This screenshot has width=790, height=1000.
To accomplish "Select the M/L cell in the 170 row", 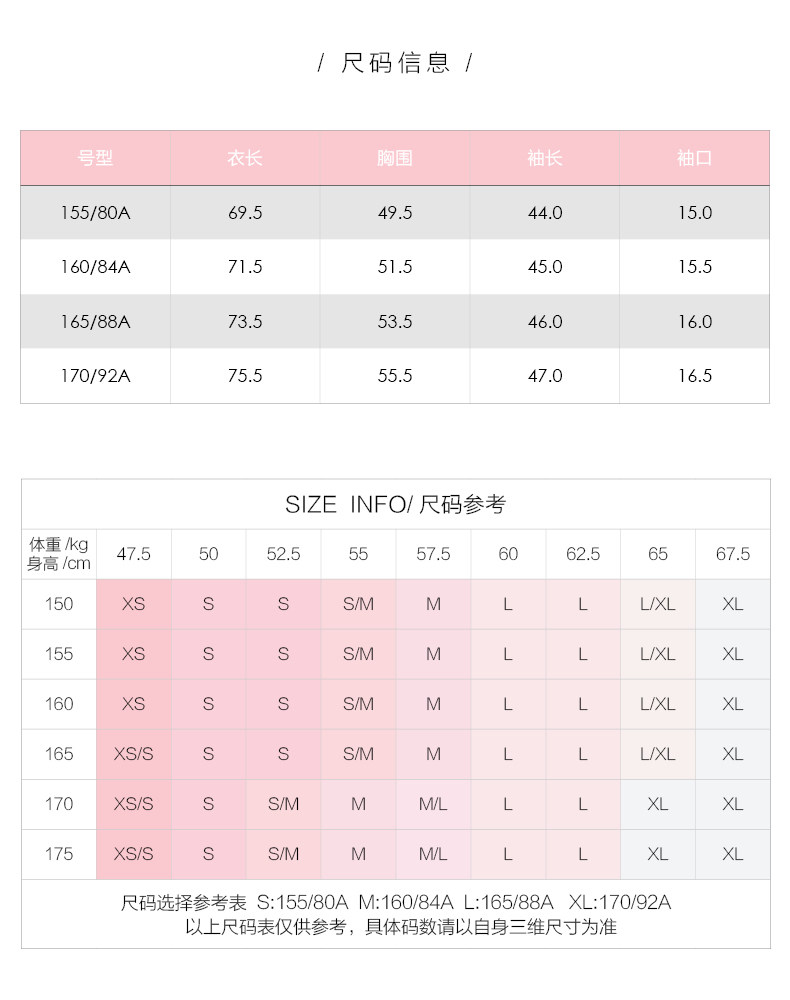I will point(433,804).
